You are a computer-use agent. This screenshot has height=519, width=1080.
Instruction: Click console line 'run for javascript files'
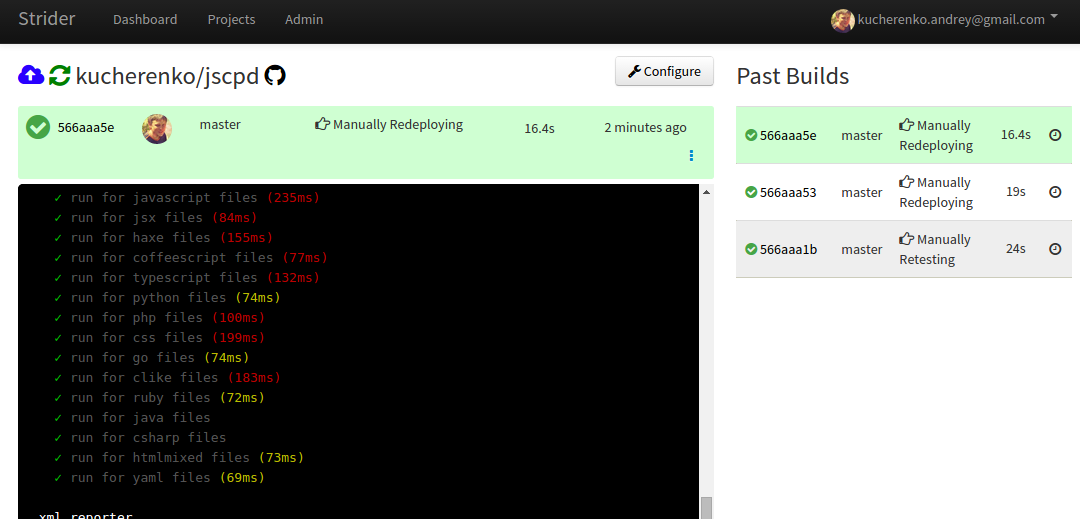click(x=187, y=198)
